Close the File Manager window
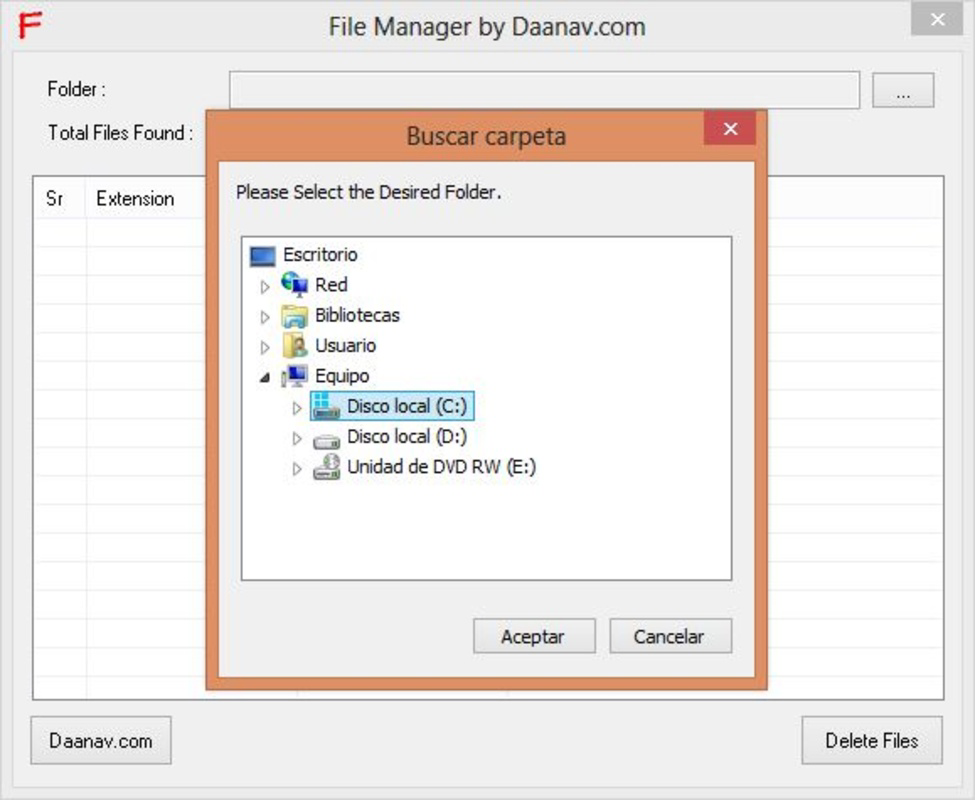The image size is (975, 800). pos(938,19)
